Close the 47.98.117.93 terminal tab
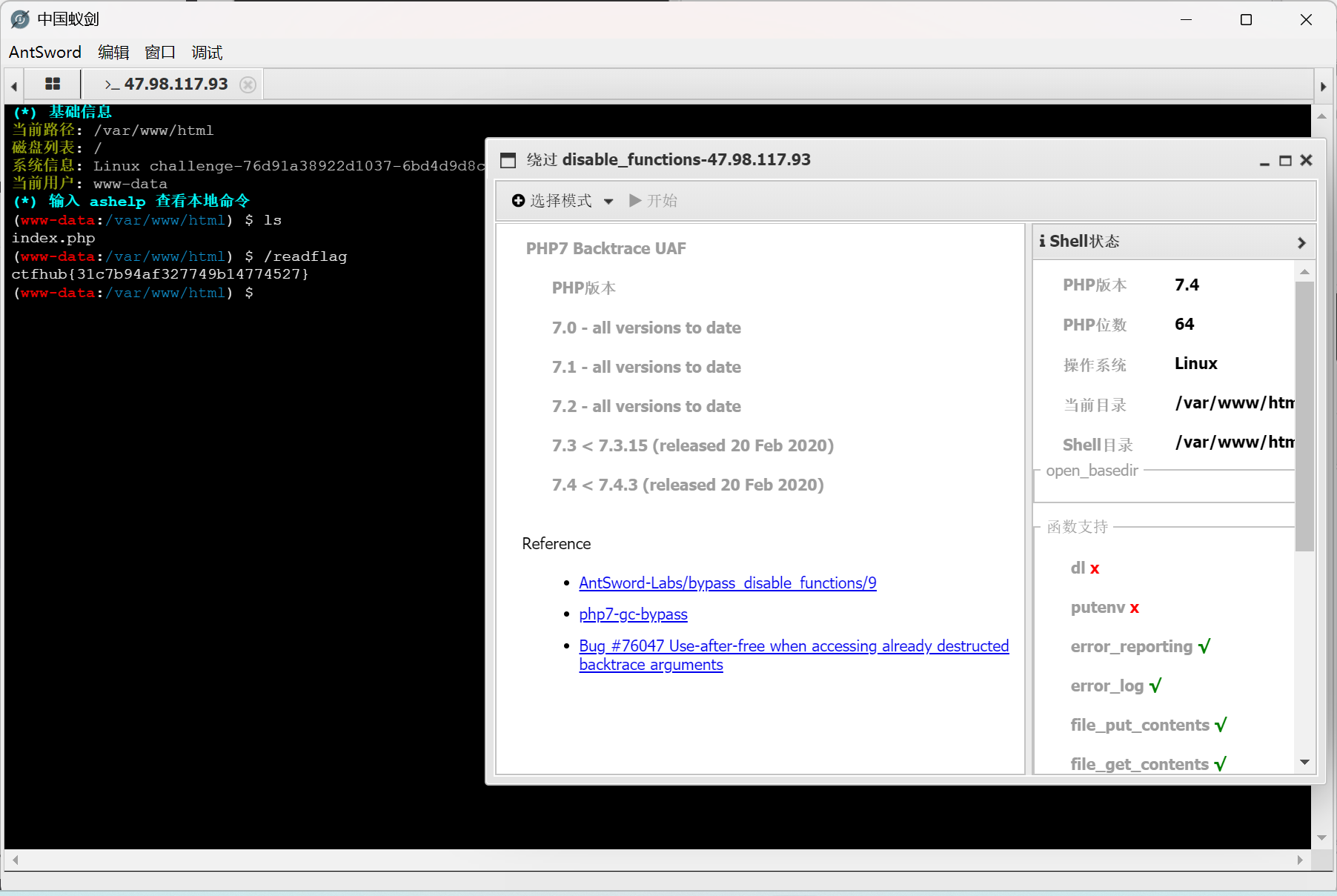1337x896 pixels. (x=248, y=84)
